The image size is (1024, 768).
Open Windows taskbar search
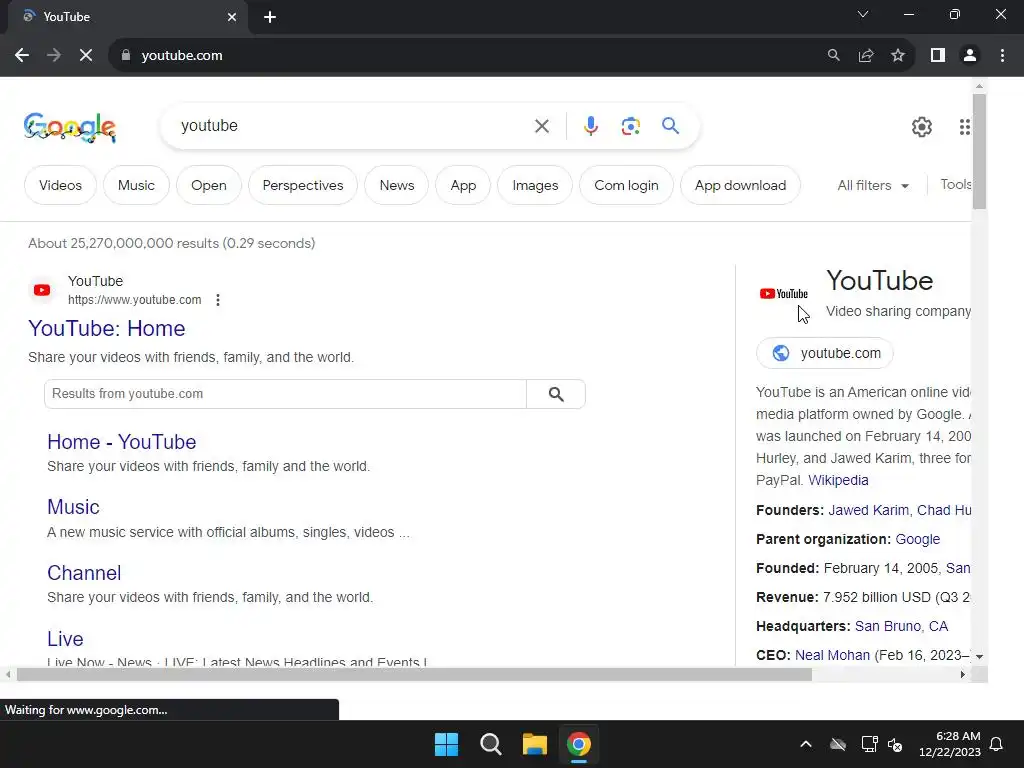coord(490,744)
